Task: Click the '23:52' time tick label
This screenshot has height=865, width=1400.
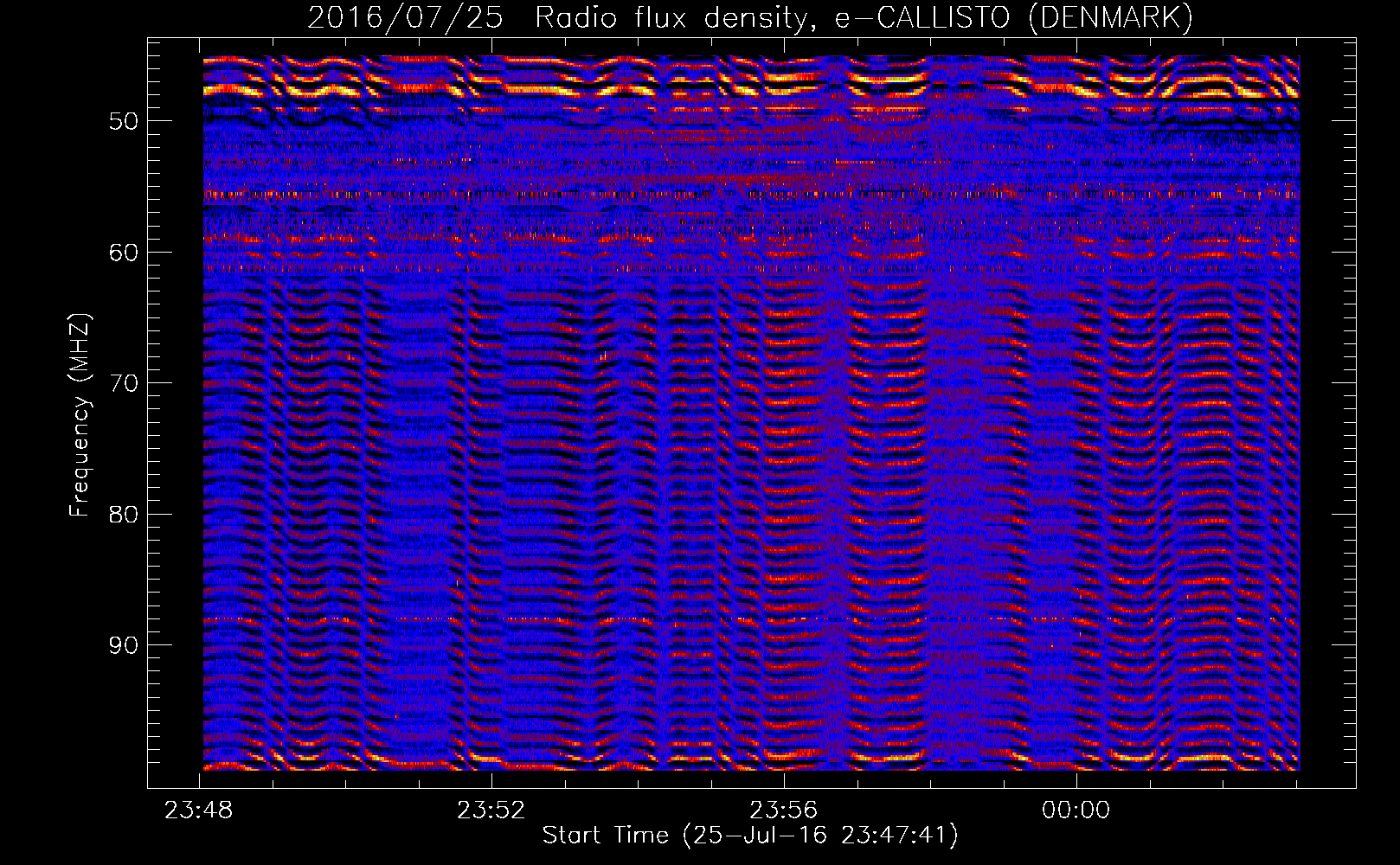Action: 491,811
